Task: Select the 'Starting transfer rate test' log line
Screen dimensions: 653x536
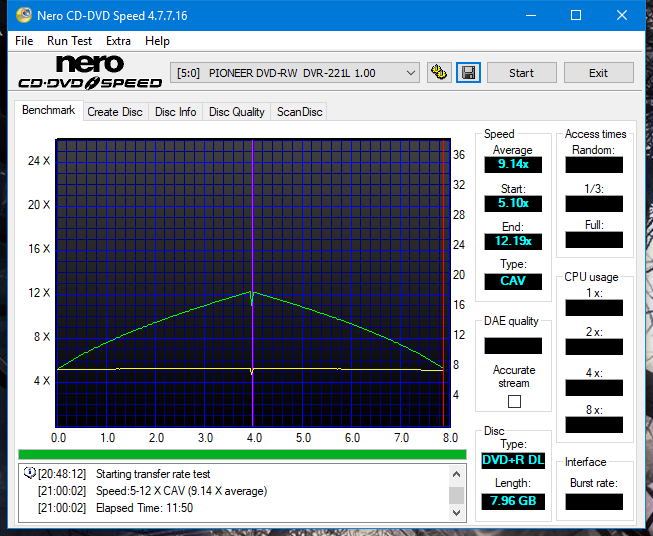Action: pyautogui.click(x=153, y=474)
